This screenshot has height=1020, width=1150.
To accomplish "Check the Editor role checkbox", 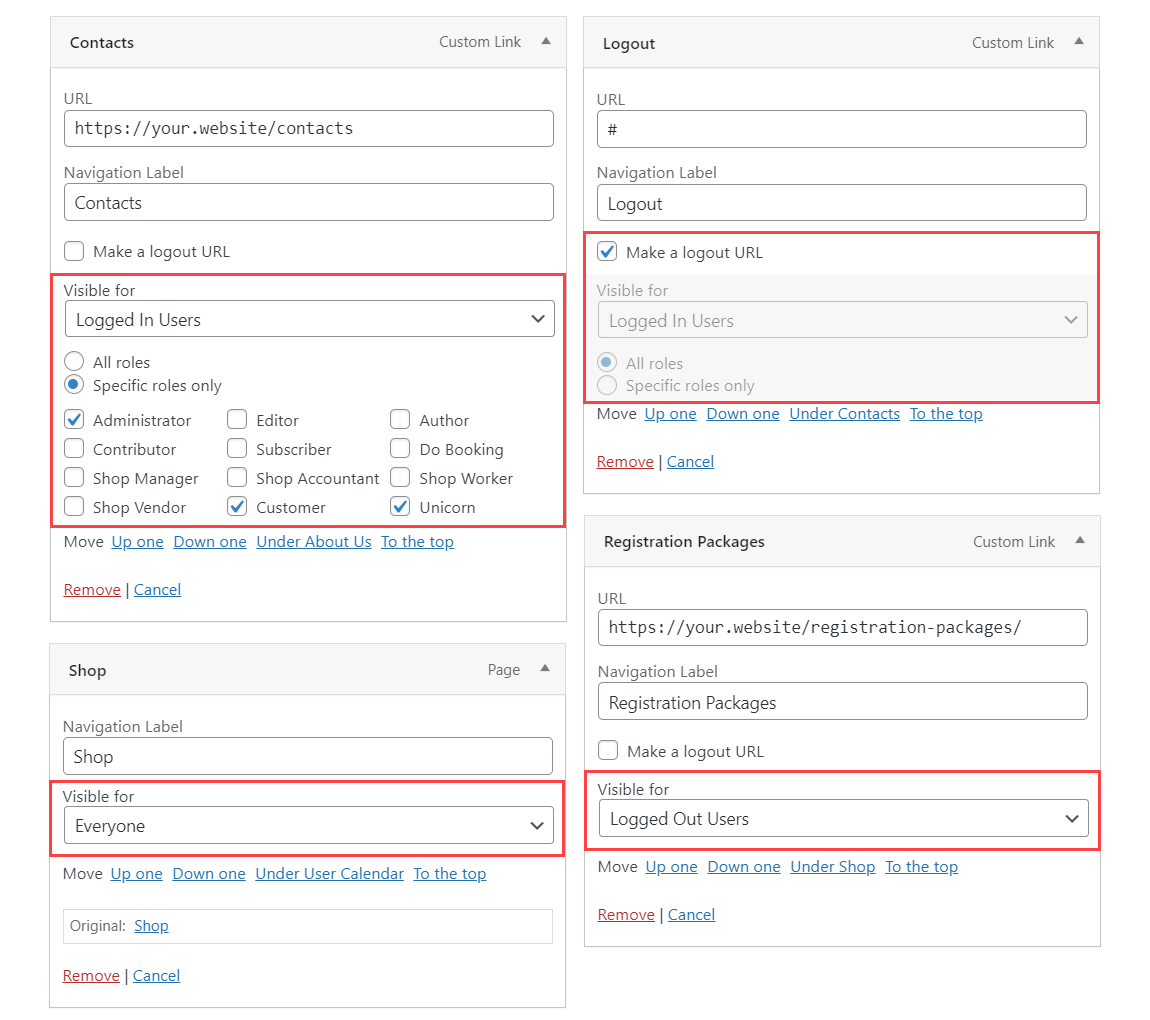I will tap(237, 419).
